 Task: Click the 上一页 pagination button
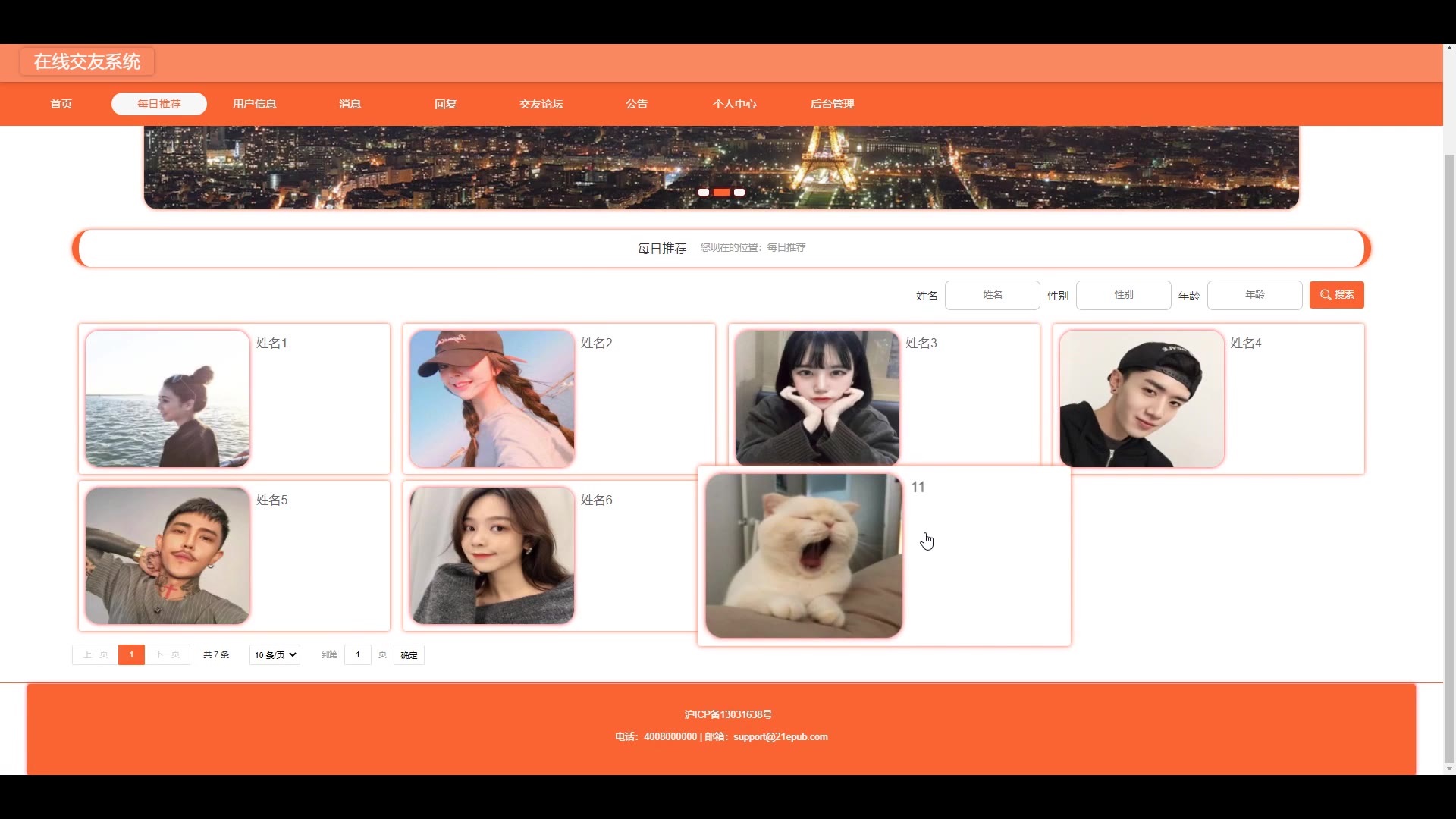click(96, 654)
